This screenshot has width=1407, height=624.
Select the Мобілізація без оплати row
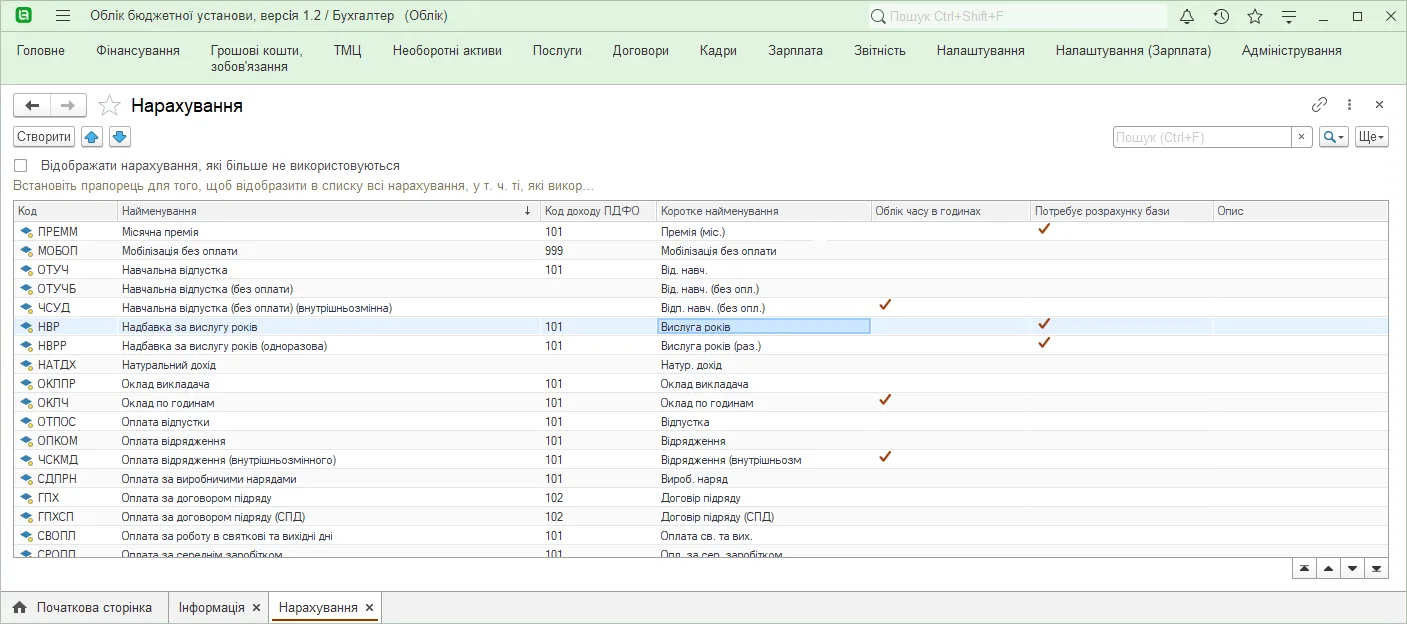700,251
